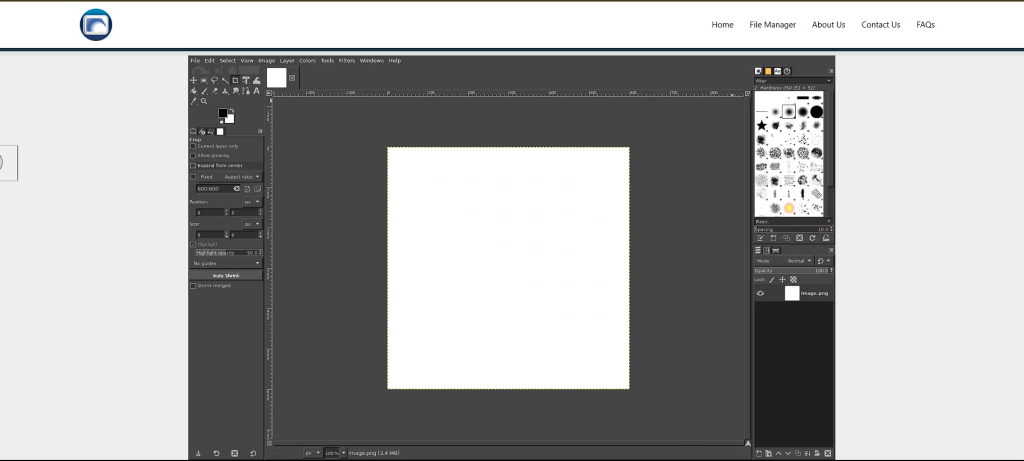Click the star-shaped brush preset
The height and width of the screenshot is (461, 1024).
[762, 126]
